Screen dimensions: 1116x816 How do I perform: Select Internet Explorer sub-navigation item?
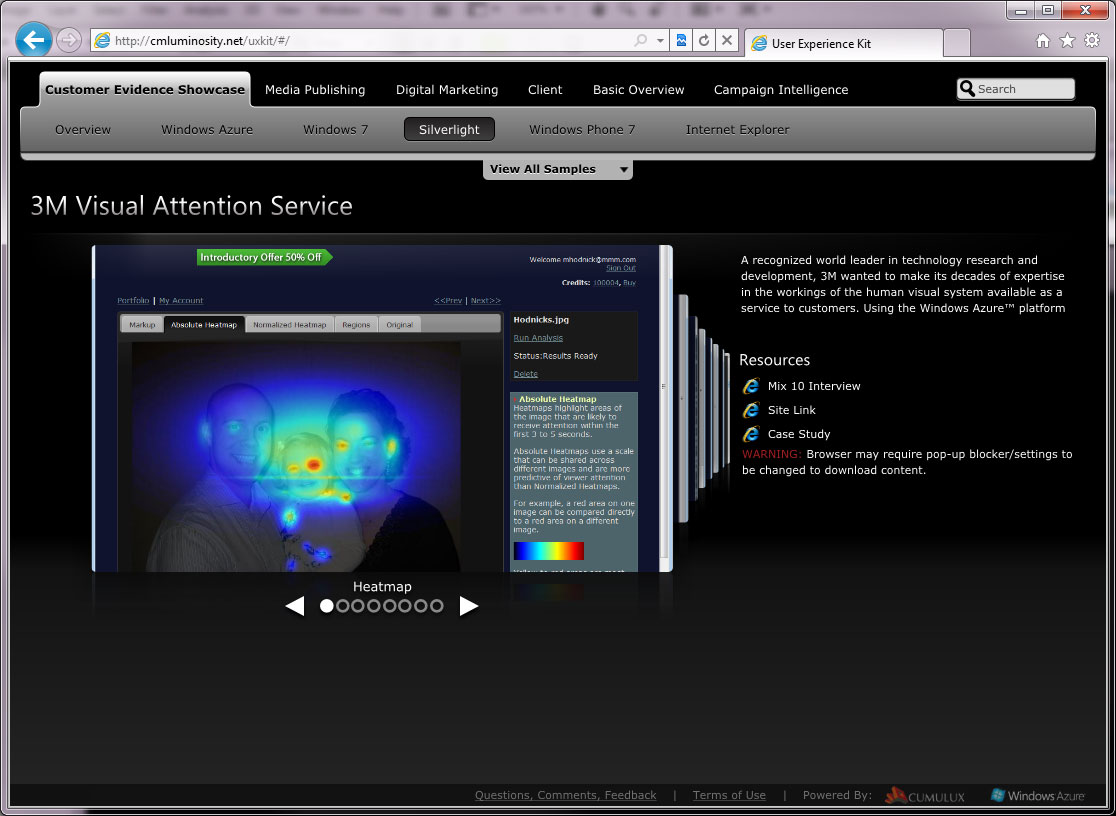pos(738,130)
